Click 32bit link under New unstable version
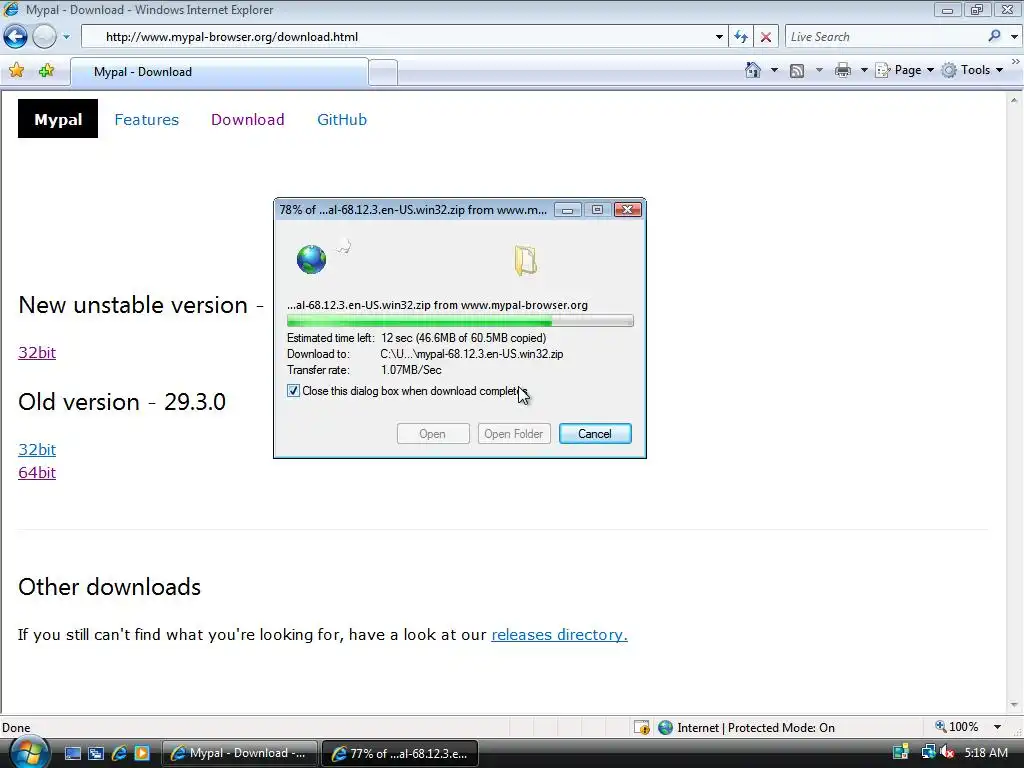The height and width of the screenshot is (768, 1024). (37, 353)
